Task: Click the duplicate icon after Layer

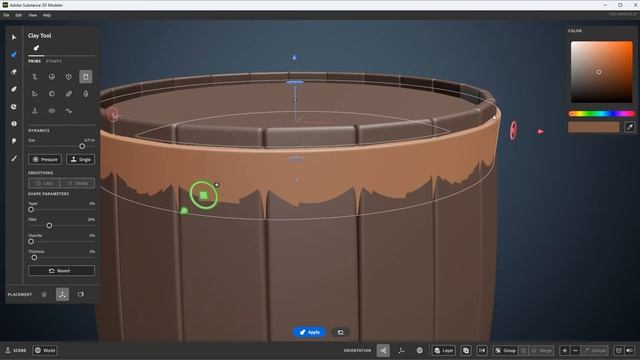Action: 466,350
